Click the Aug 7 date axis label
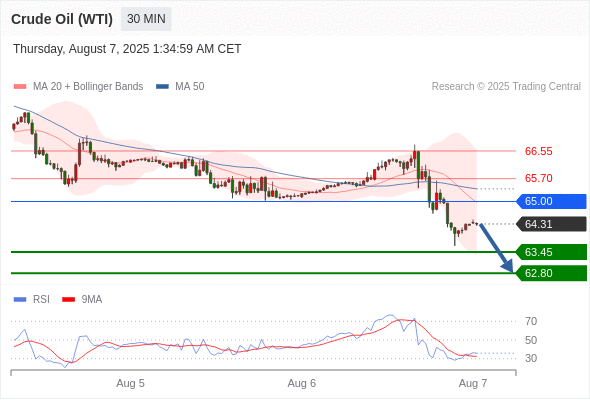The height and width of the screenshot is (400, 590). 473,383
